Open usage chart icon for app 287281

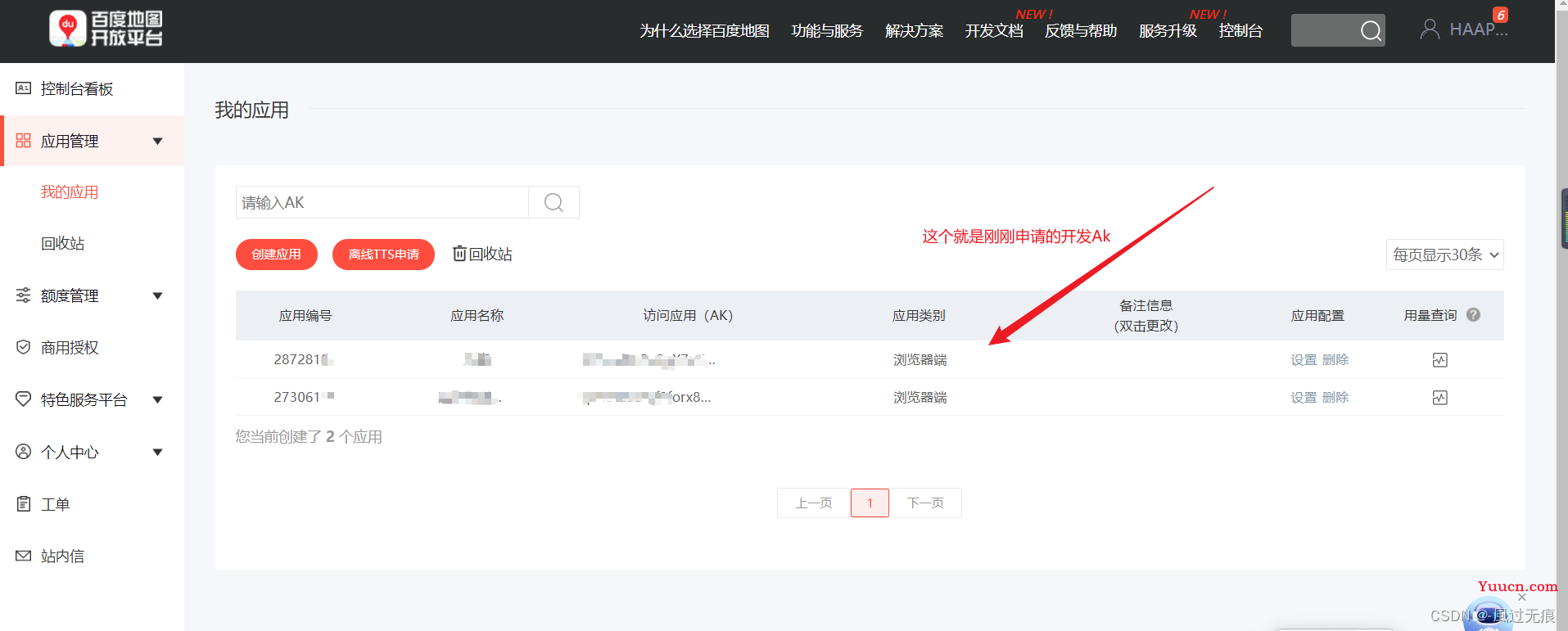(x=1440, y=360)
